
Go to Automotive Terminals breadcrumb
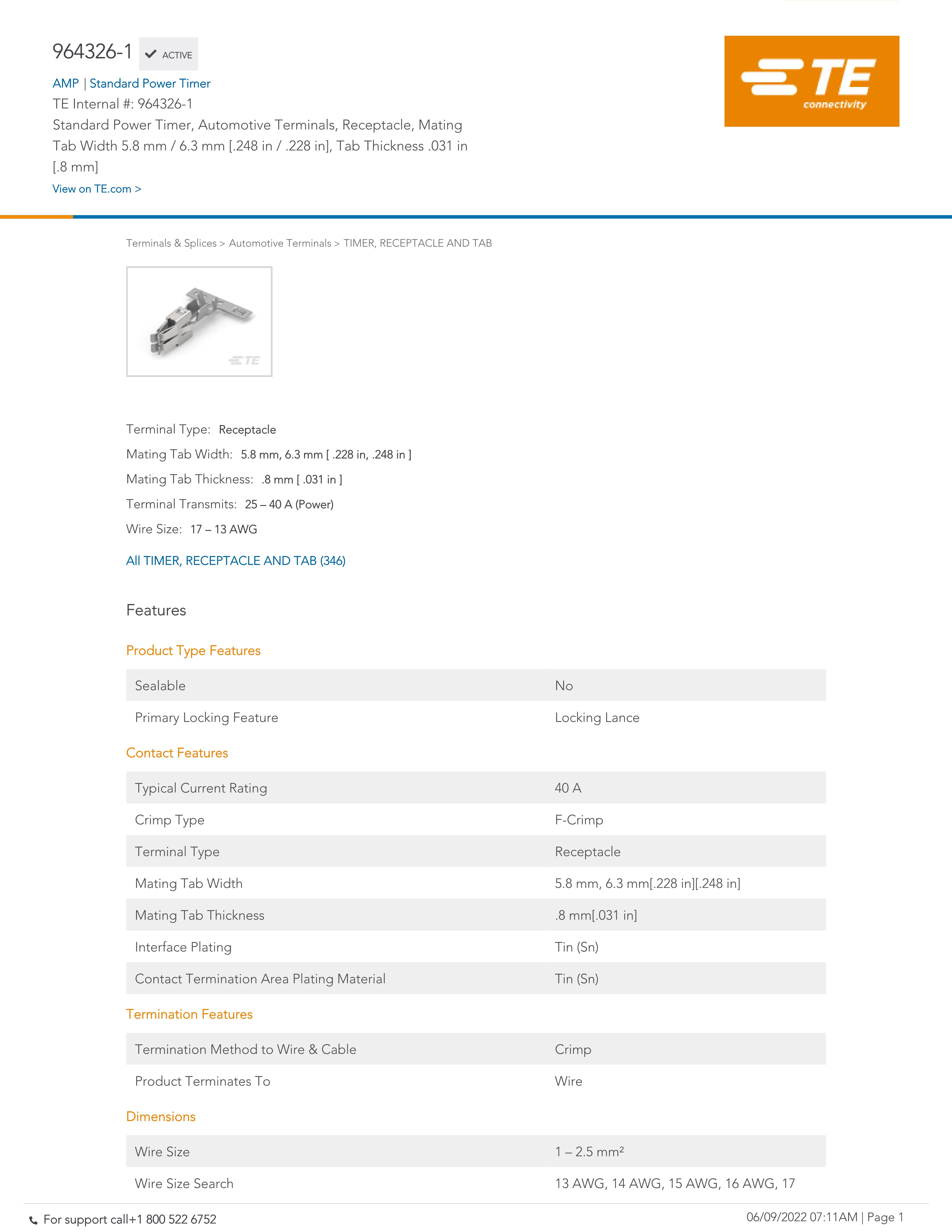[280, 243]
